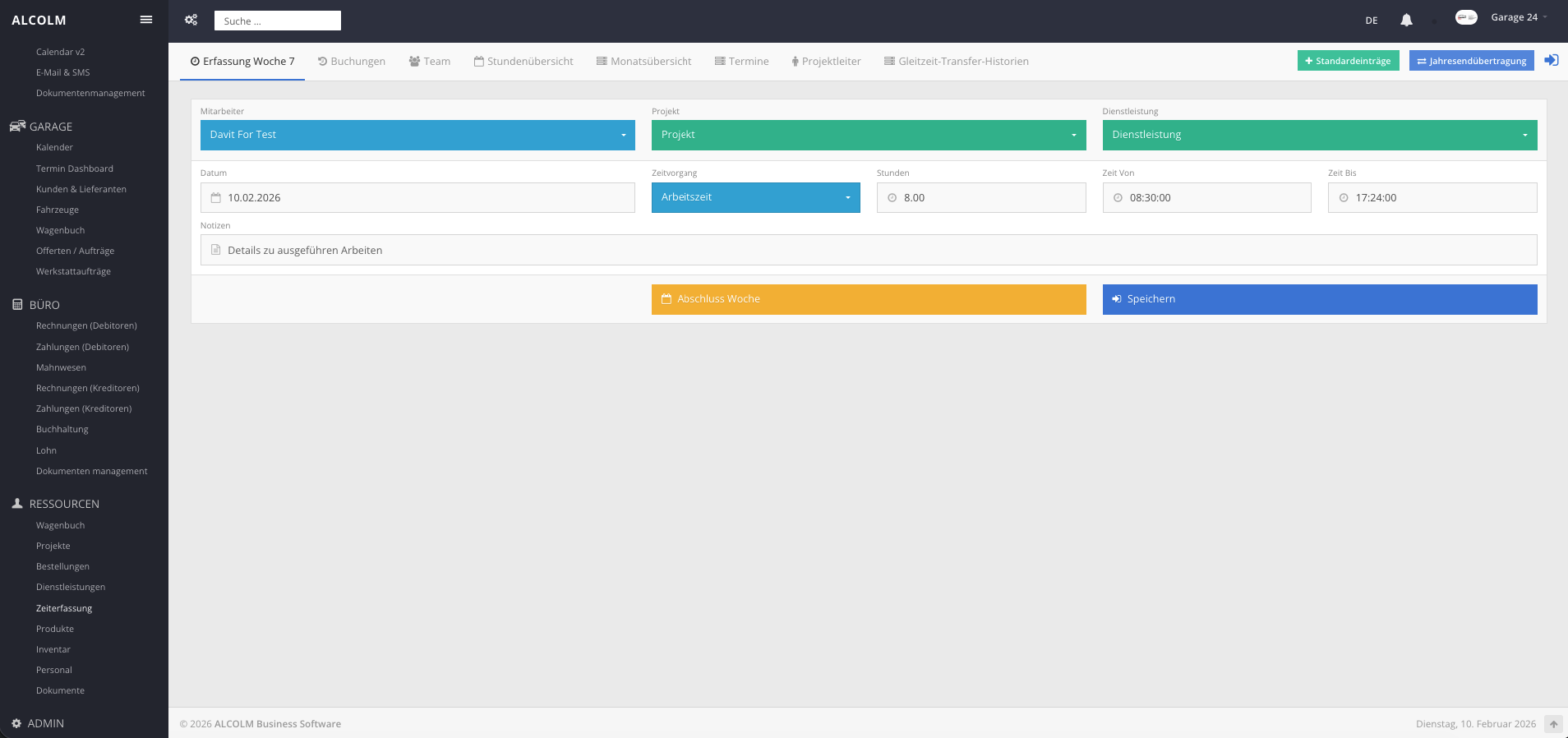Switch to the Buchungen tab
This screenshot has width=1568, height=738.
tap(352, 62)
